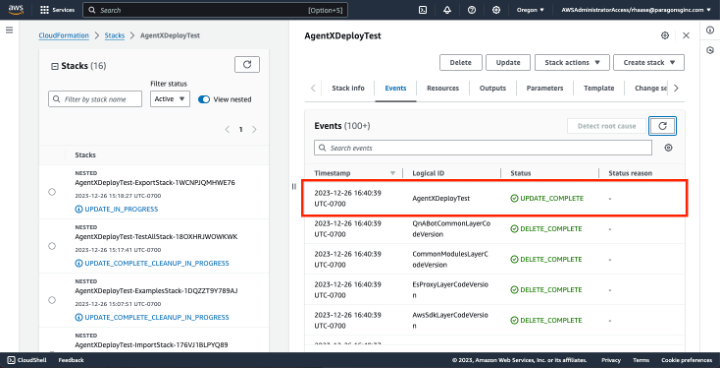
Task: Open the Filter status Active dropdown
Action: (x=170, y=99)
